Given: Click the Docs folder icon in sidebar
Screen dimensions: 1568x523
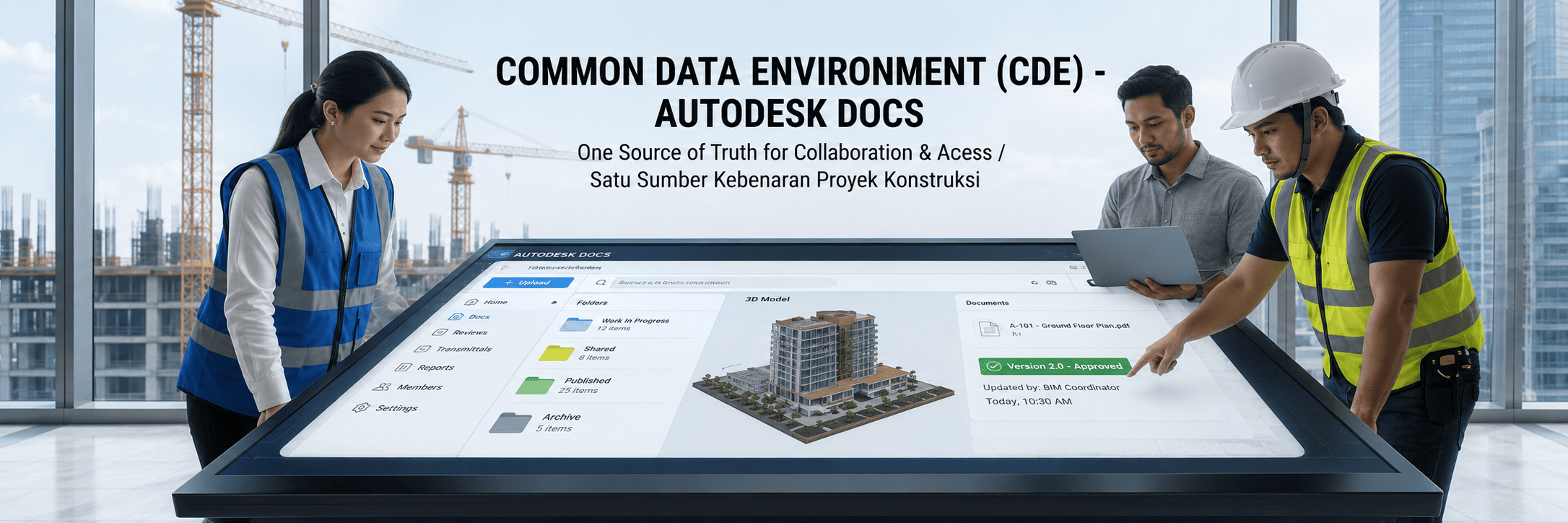Looking at the screenshot, I should 456,316.
